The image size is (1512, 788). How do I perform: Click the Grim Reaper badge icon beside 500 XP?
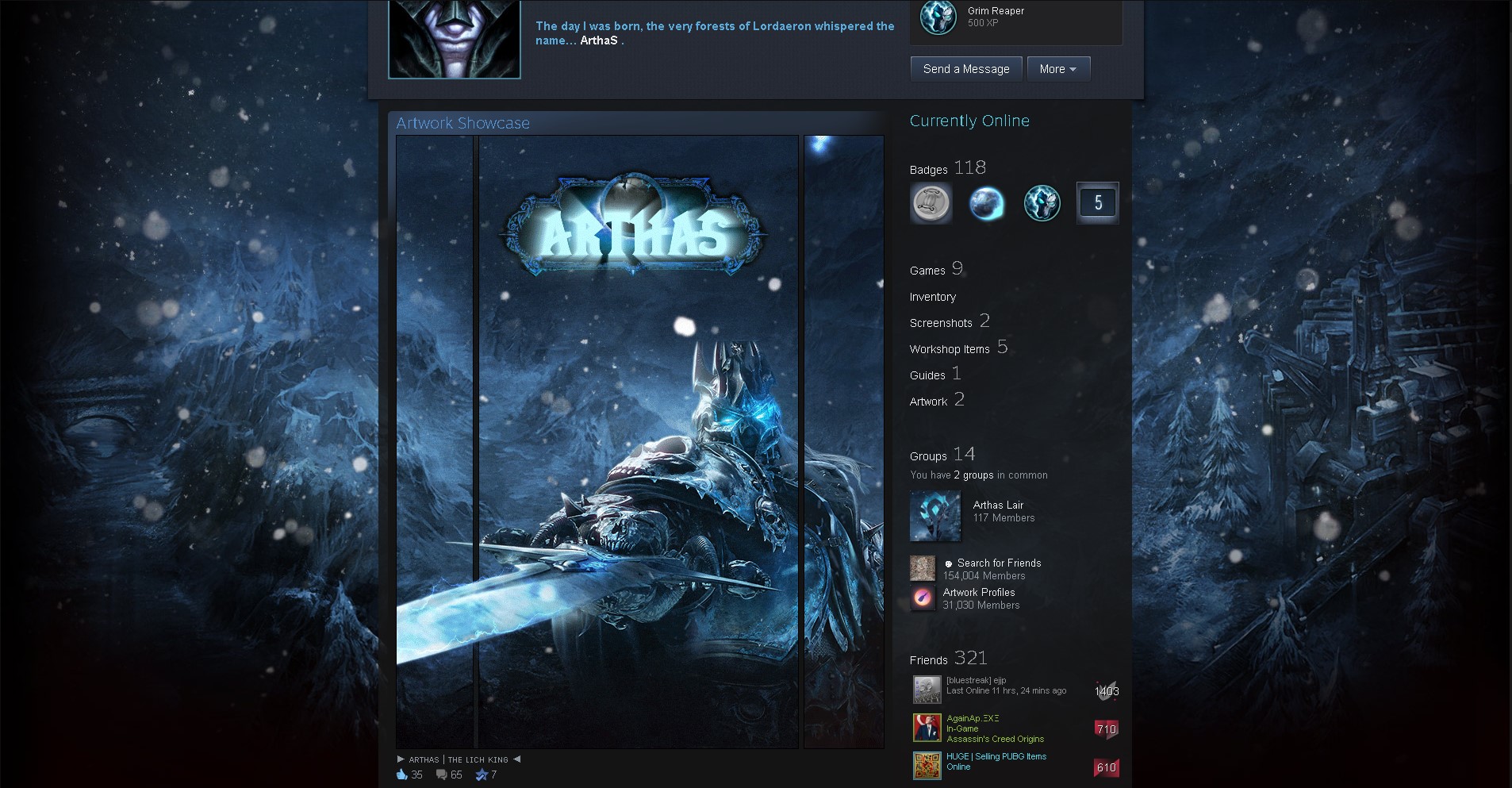(x=938, y=17)
